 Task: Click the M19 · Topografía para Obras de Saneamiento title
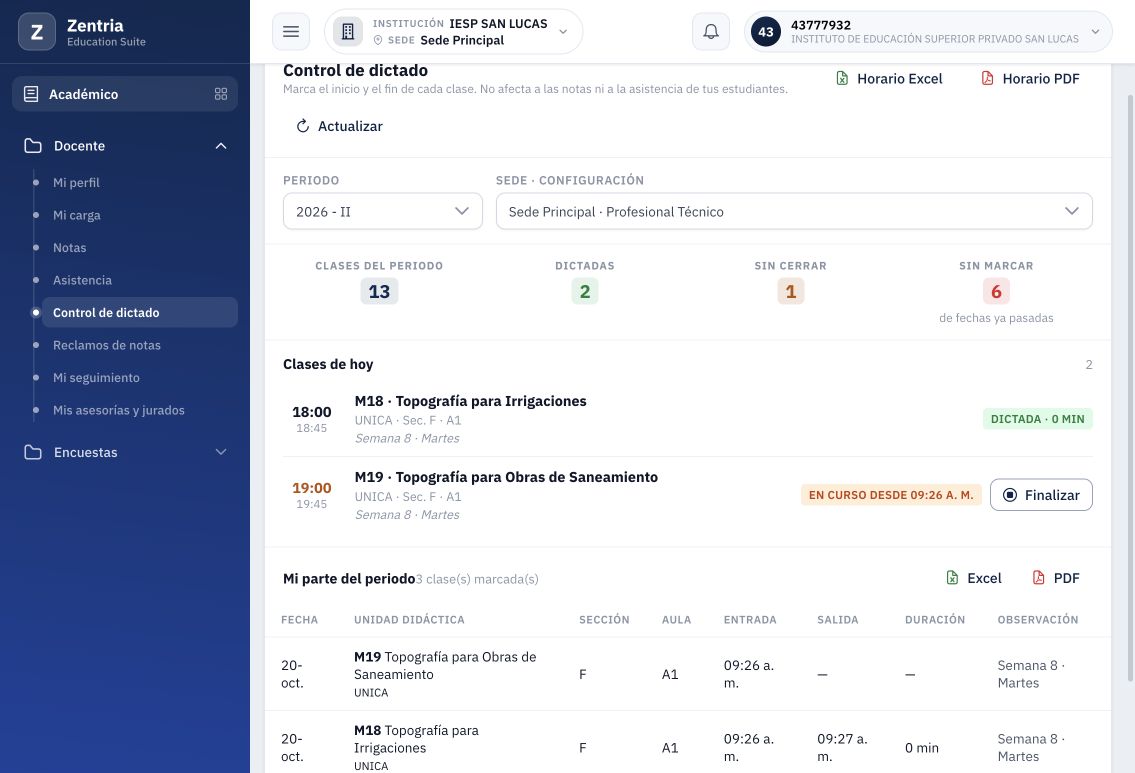tap(506, 477)
